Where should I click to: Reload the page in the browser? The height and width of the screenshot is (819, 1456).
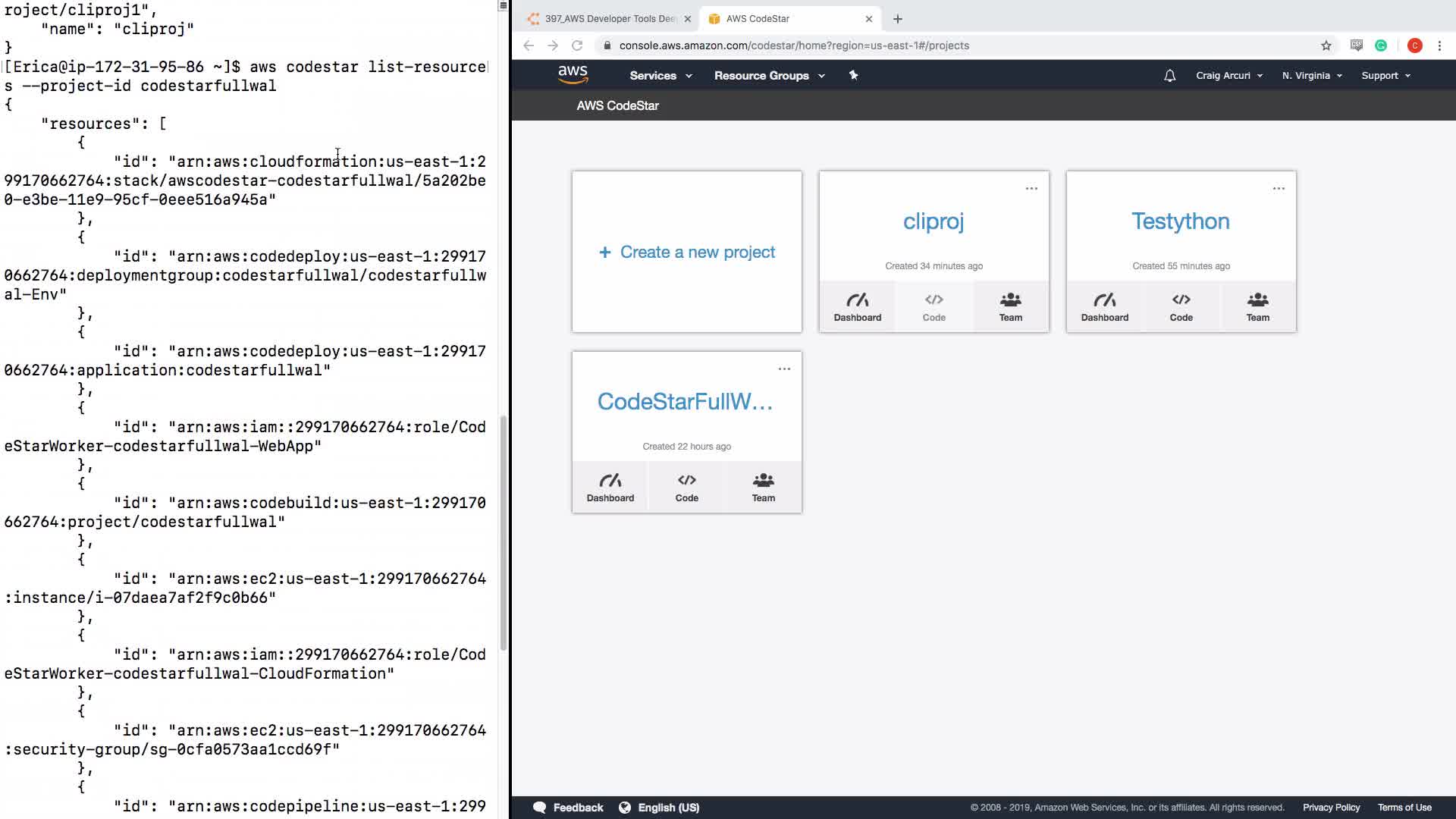[x=577, y=45]
